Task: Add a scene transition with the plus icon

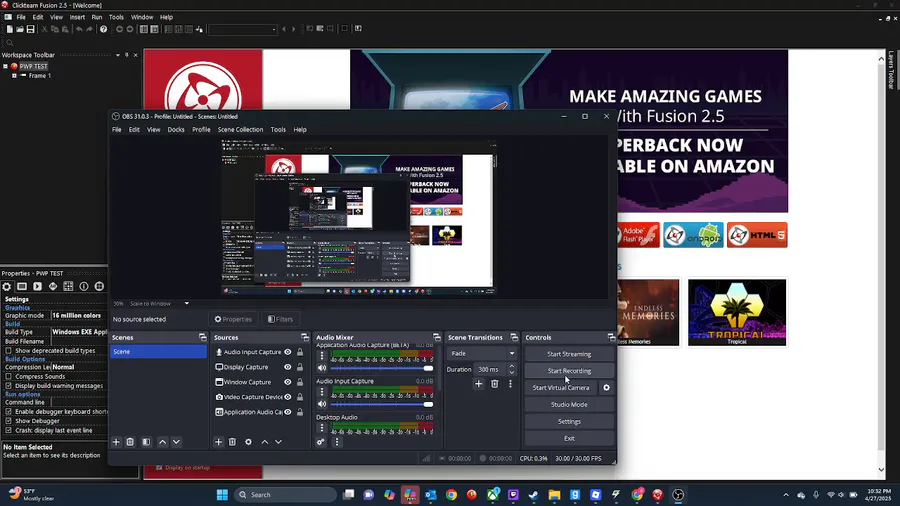Action: pos(478,384)
